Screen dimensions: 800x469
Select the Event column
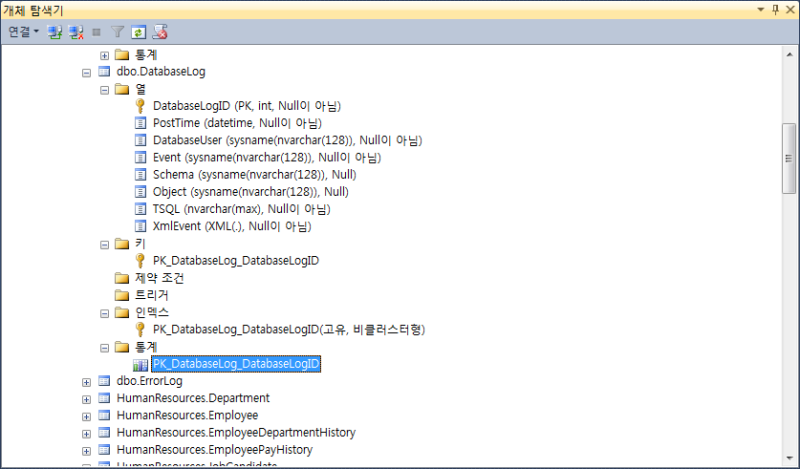click(x=267, y=157)
